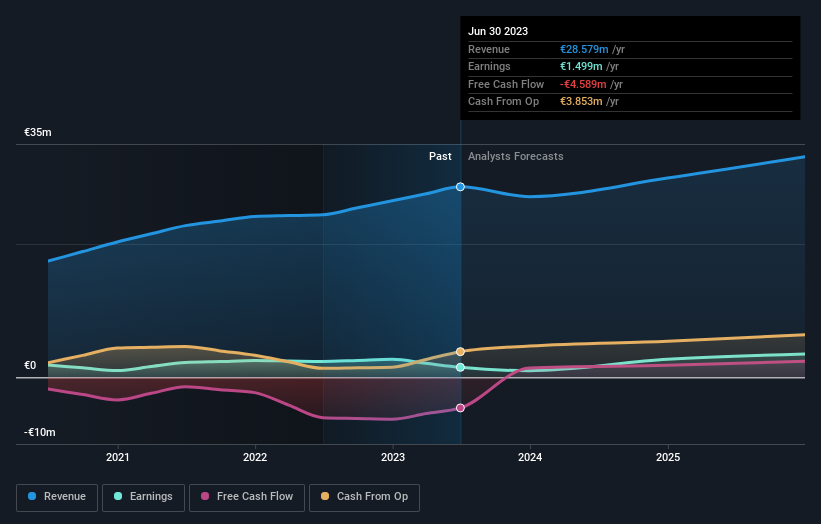The width and height of the screenshot is (821, 524).
Task: Click the 2021 x-axis label
Action: [118, 457]
